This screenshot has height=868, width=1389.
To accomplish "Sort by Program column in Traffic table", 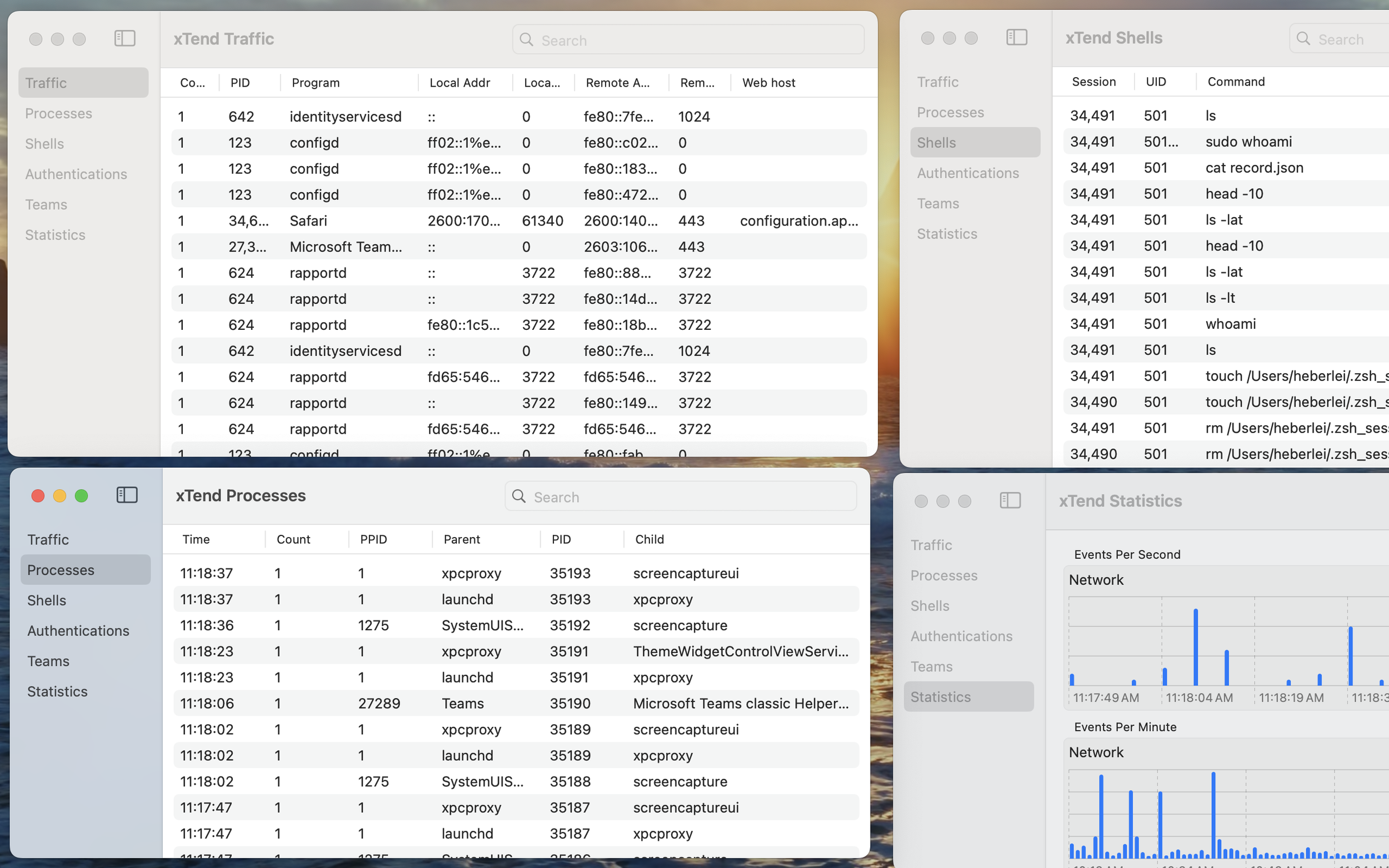I will (316, 83).
